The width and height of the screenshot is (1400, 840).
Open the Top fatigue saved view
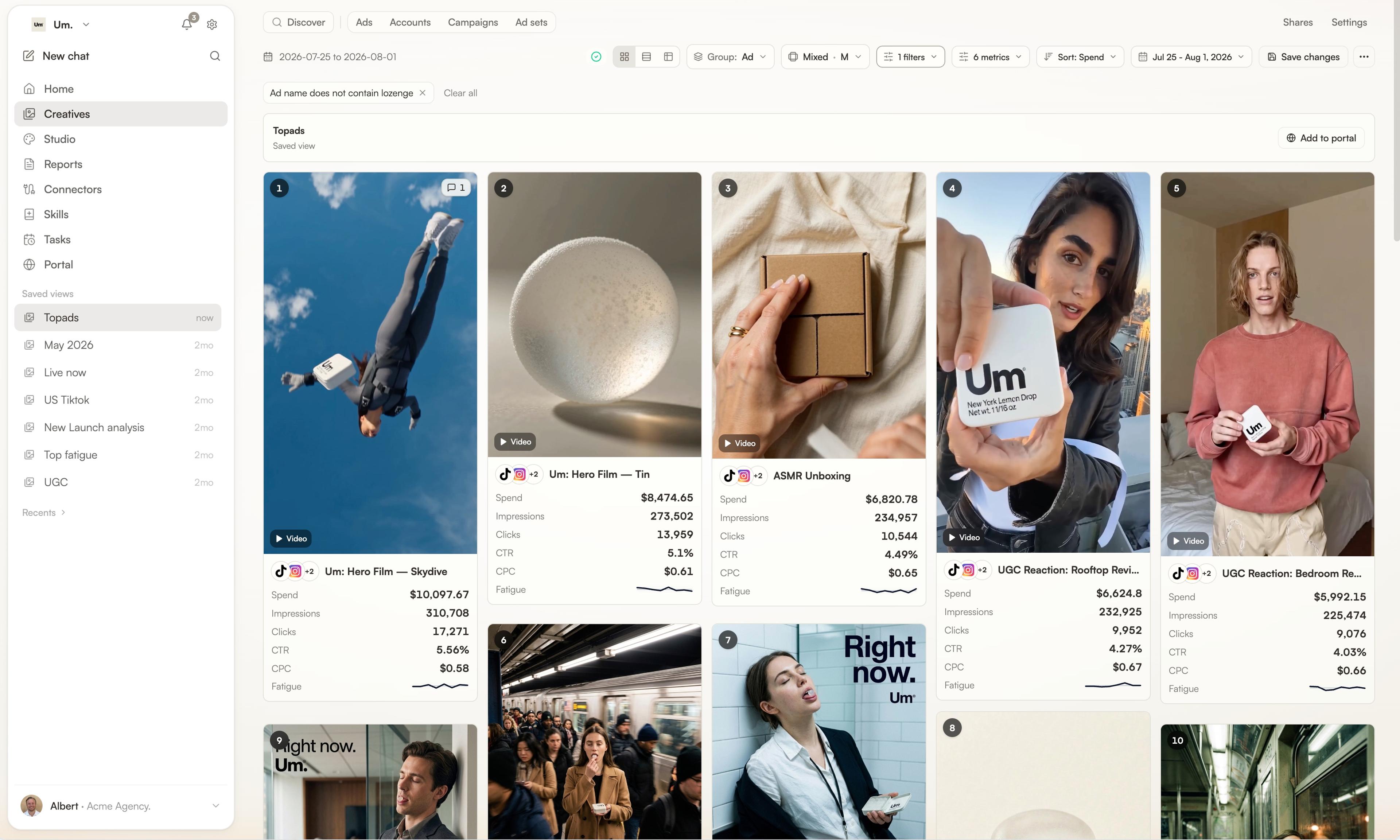pyautogui.click(x=118, y=455)
